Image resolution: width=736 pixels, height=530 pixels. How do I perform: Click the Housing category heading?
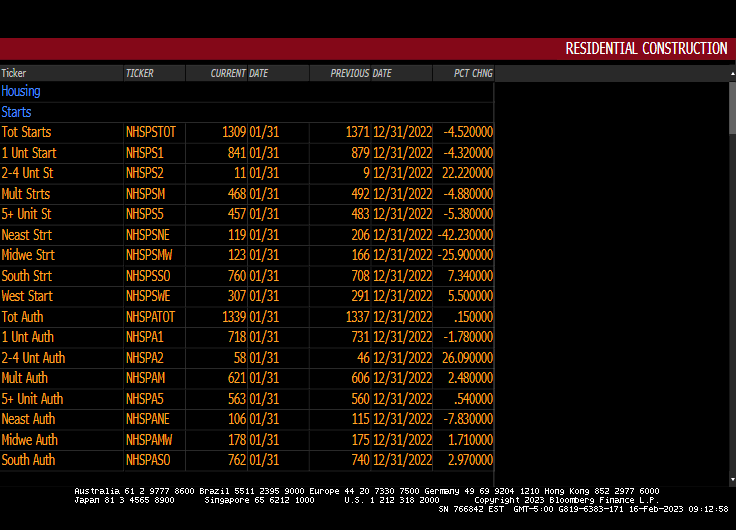coord(21,91)
